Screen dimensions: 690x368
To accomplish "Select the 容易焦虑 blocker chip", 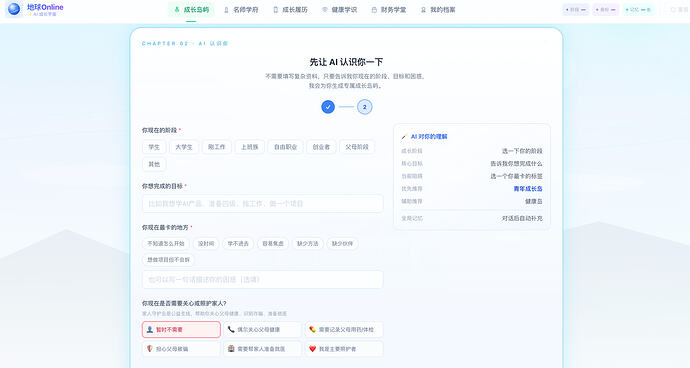I will 273,243.
